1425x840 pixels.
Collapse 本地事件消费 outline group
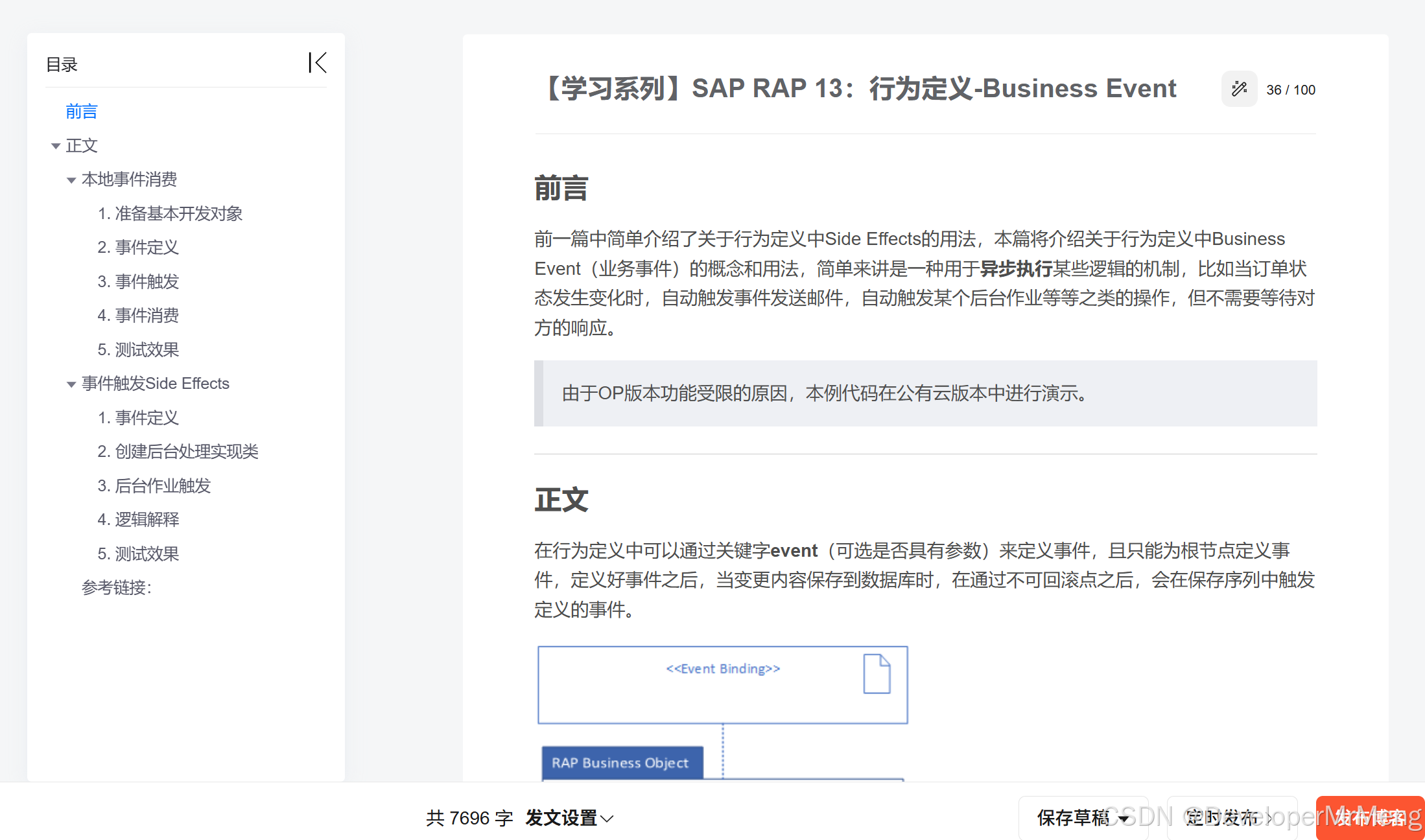[71, 180]
